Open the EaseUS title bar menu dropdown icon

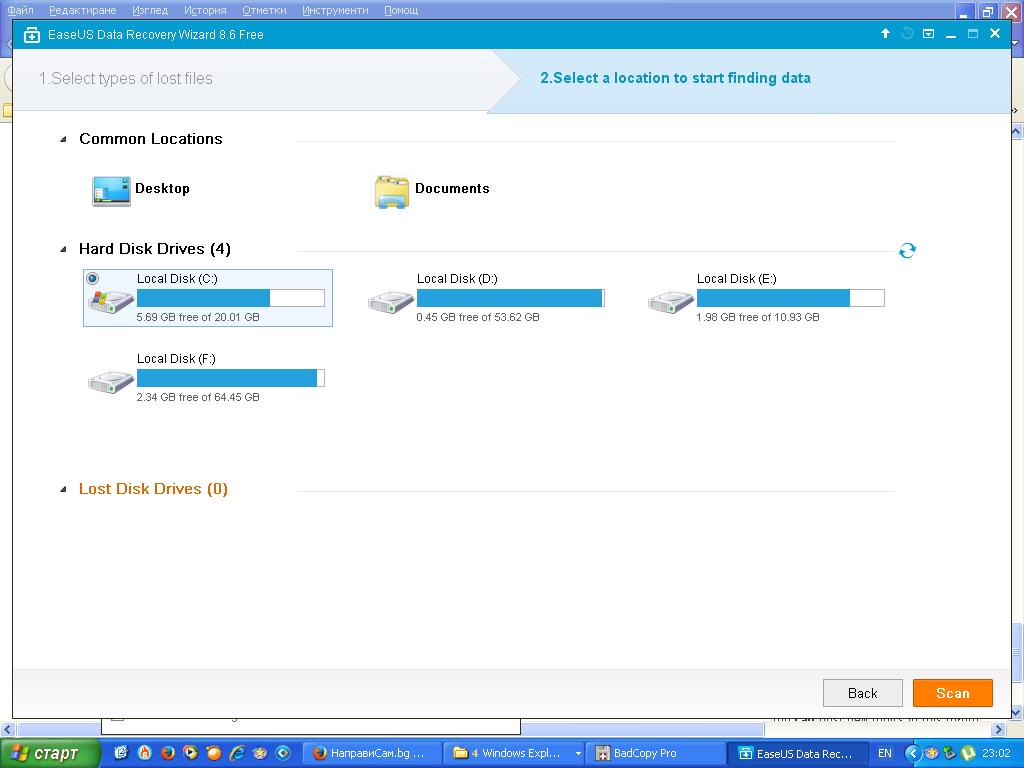pos(928,33)
